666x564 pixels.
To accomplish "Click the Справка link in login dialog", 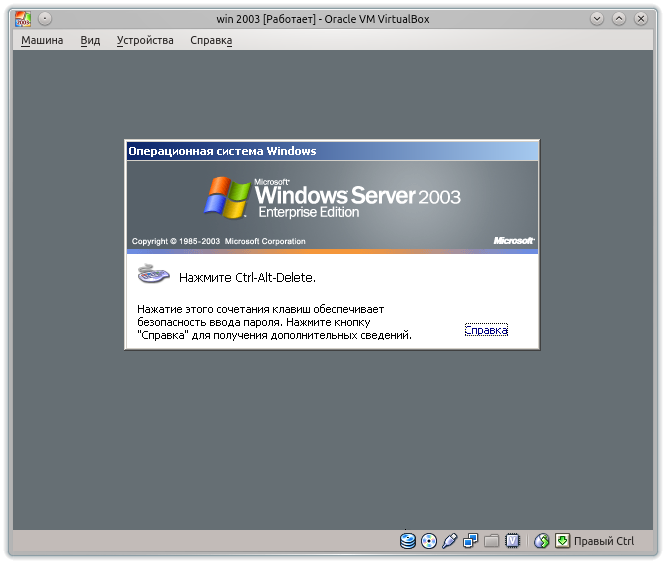I will pyautogui.click(x=486, y=330).
